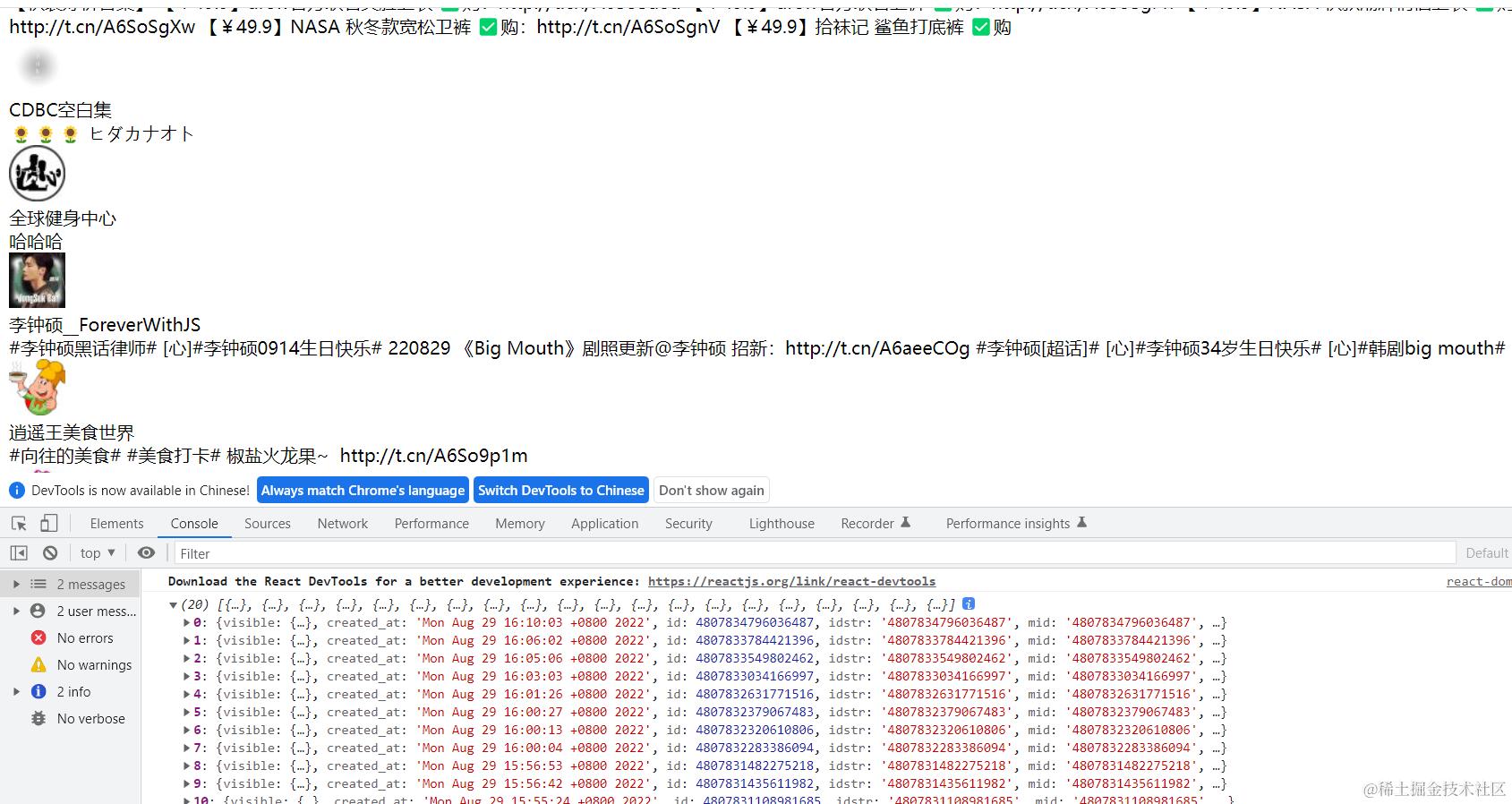Click the http://t.cn/A6So9p1m URL text
The width and height of the screenshot is (1512, 804).
pyautogui.click(x=433, y=456)
